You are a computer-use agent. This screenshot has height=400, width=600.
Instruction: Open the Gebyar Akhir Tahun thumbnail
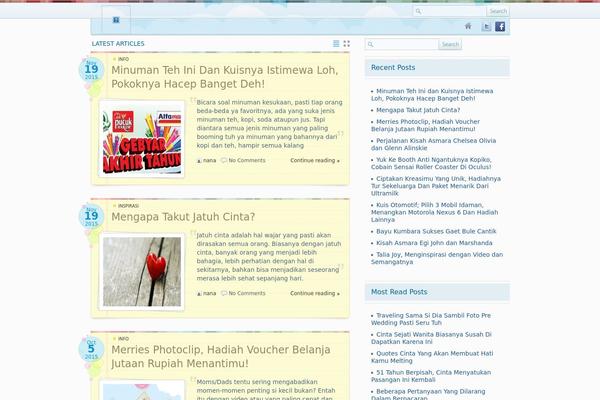click(x=142, y=139)
